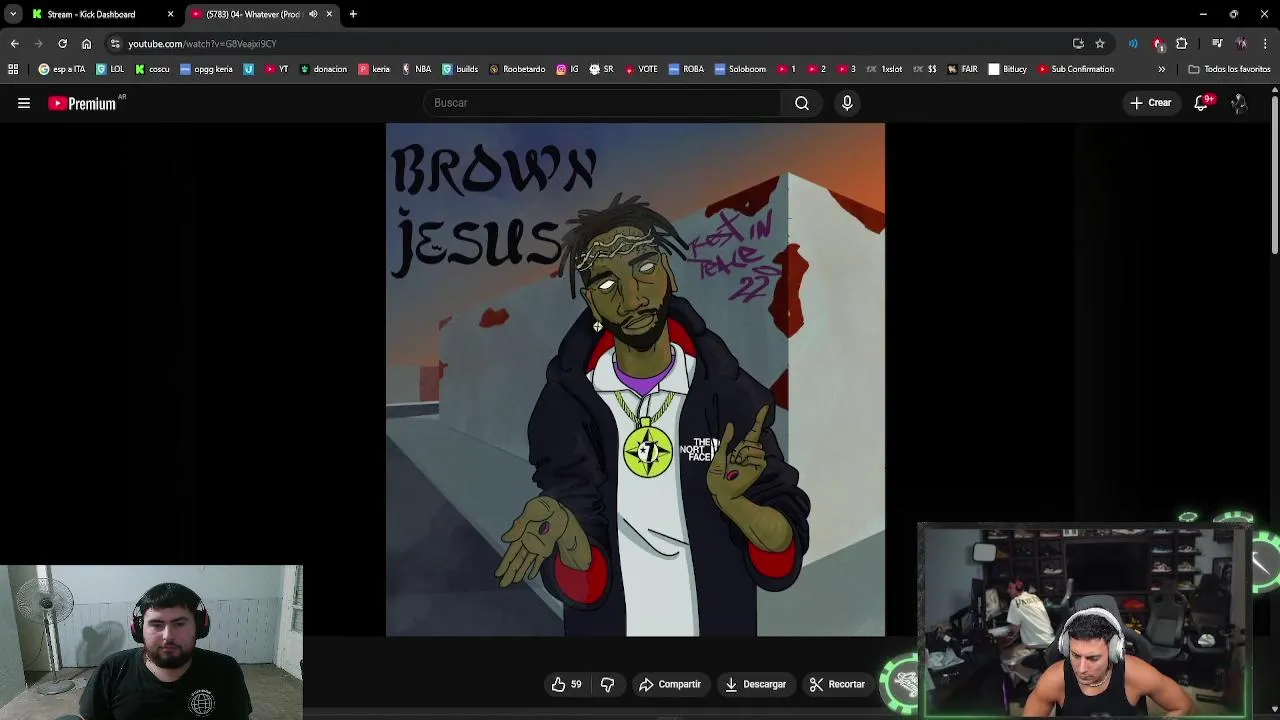The height and width of the screenshot is (720, 1280).
Task: Open the builds bookmark
Action: 460,69
